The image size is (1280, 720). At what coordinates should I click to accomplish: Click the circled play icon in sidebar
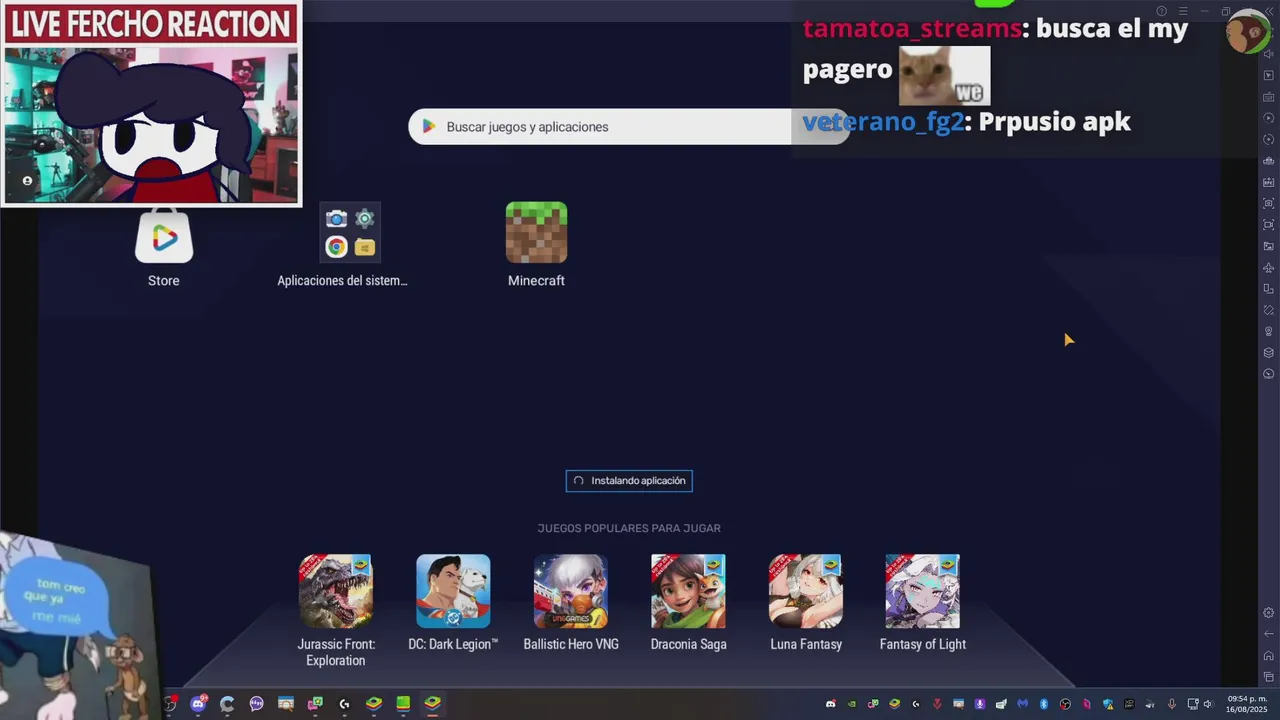tap(1269, 118)
